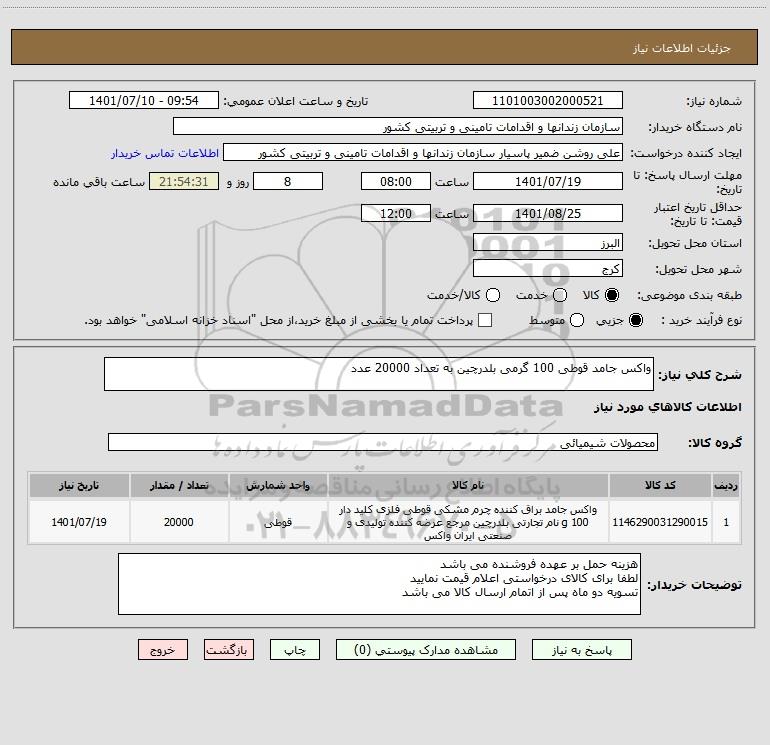Click the request creator name field
The height and width of the screenshot is (745, 770).
click(x=423, y=153)
